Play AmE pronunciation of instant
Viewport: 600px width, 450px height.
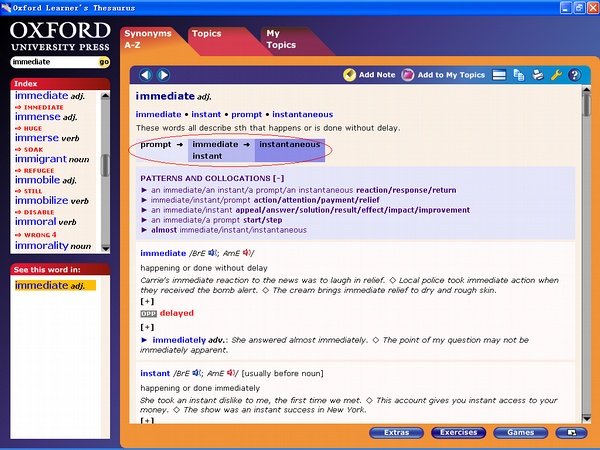click(230, 373)
